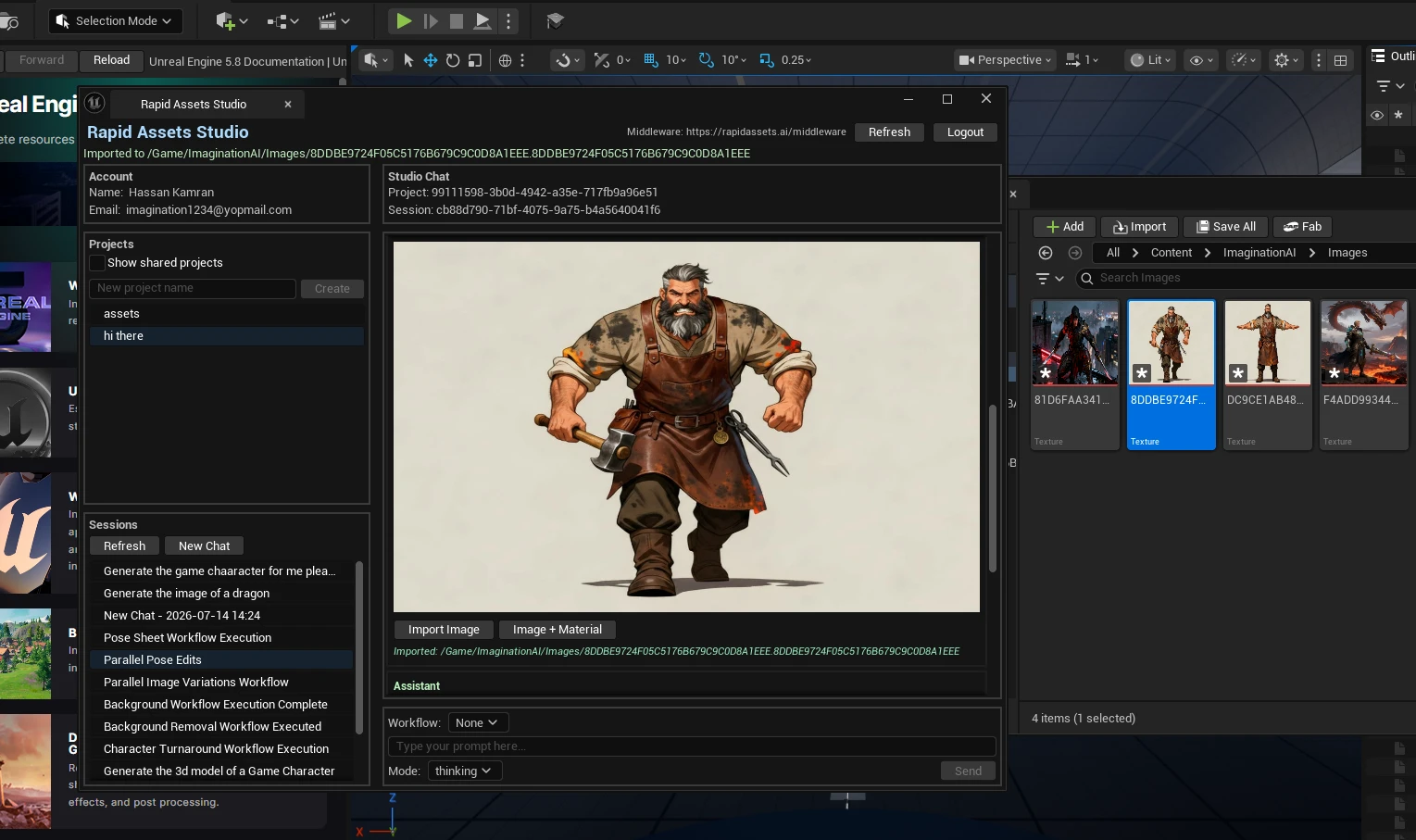Open blueprints toolbar icon dropdown

tap(282, 20)
